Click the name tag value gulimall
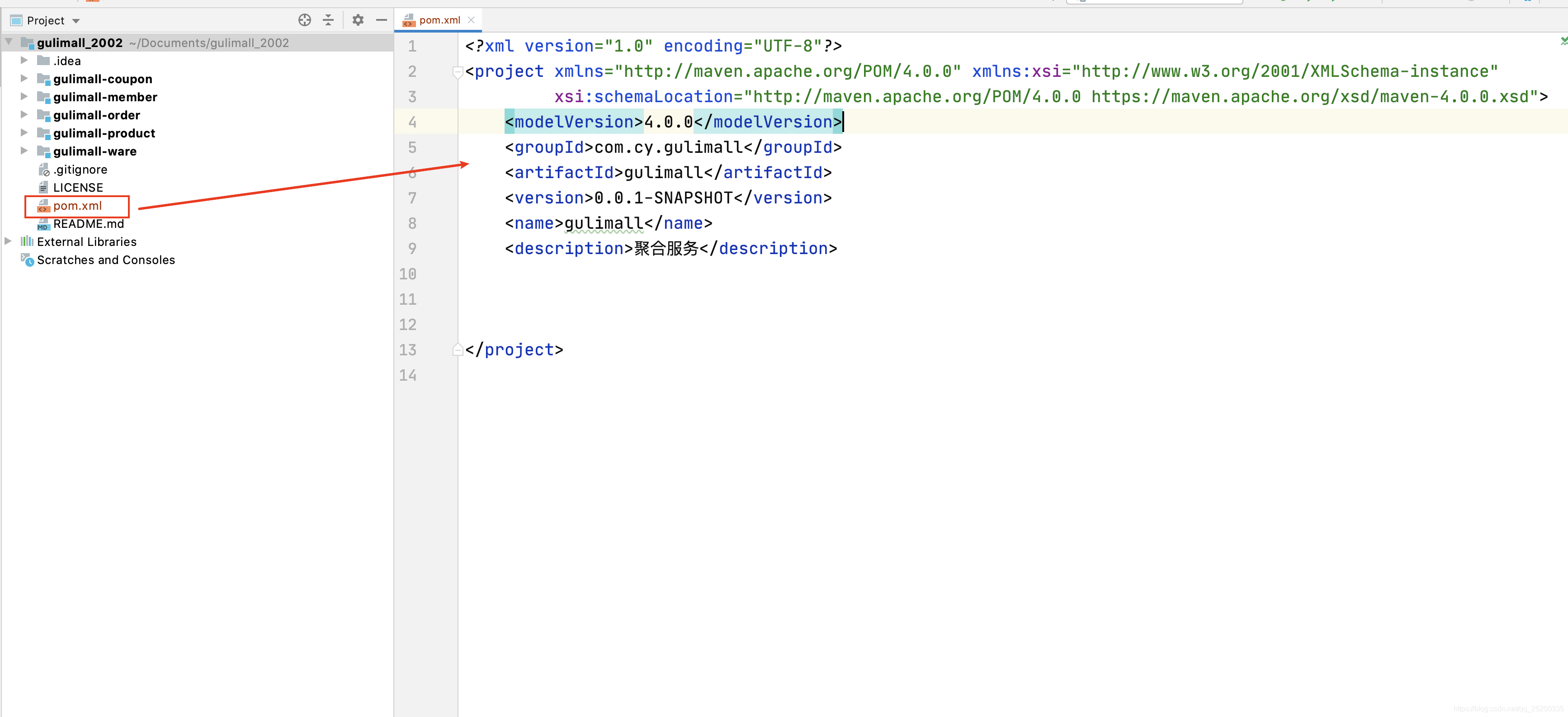Image resolution: width=1568 pixels, height=717 pixels. [x=604, y=223]
